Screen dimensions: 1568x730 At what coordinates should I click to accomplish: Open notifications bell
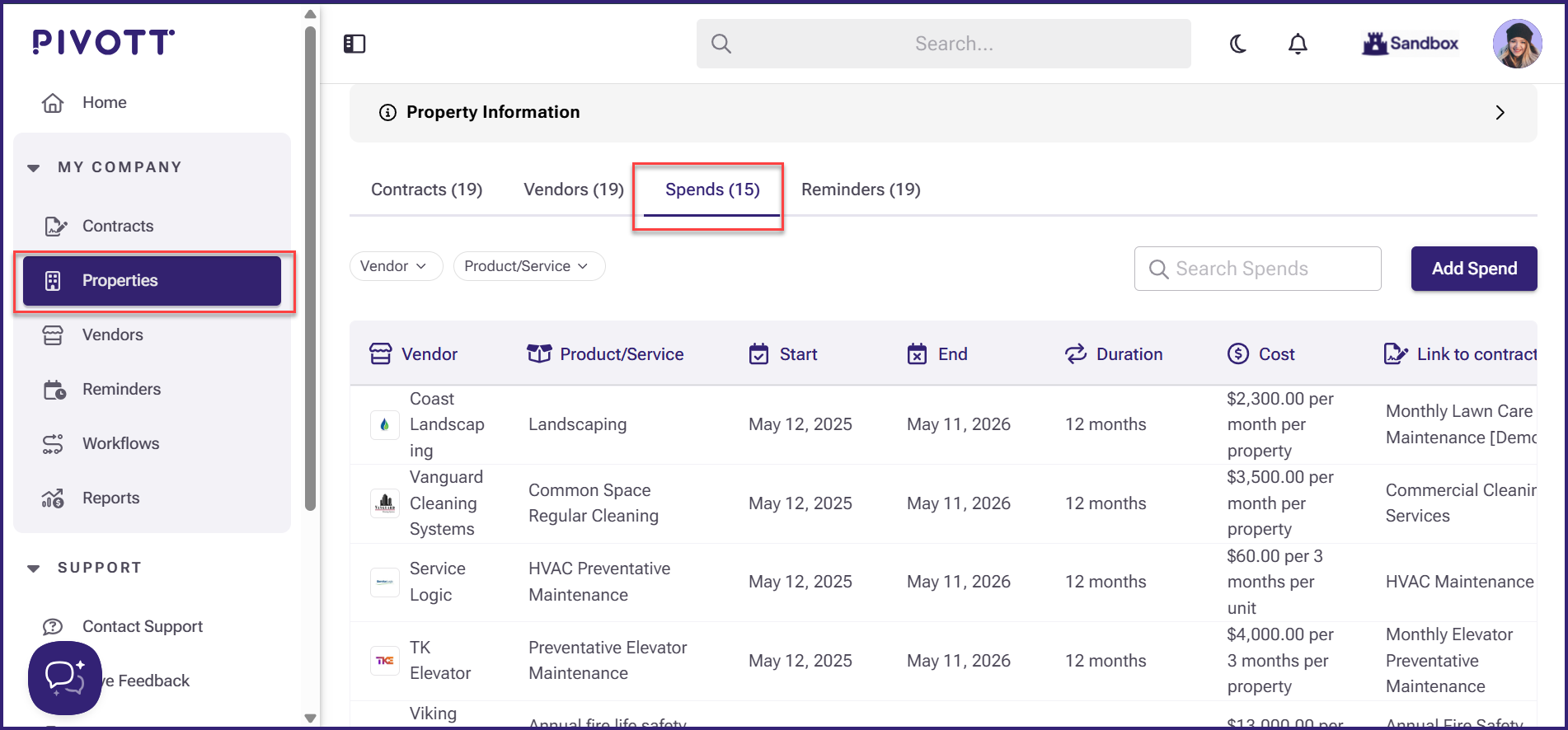tap(1298, 44)
